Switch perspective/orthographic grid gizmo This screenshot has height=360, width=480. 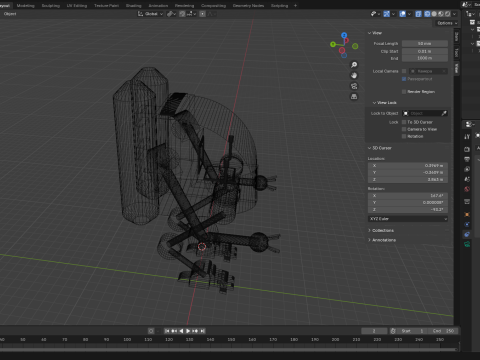tap(354, 97)
